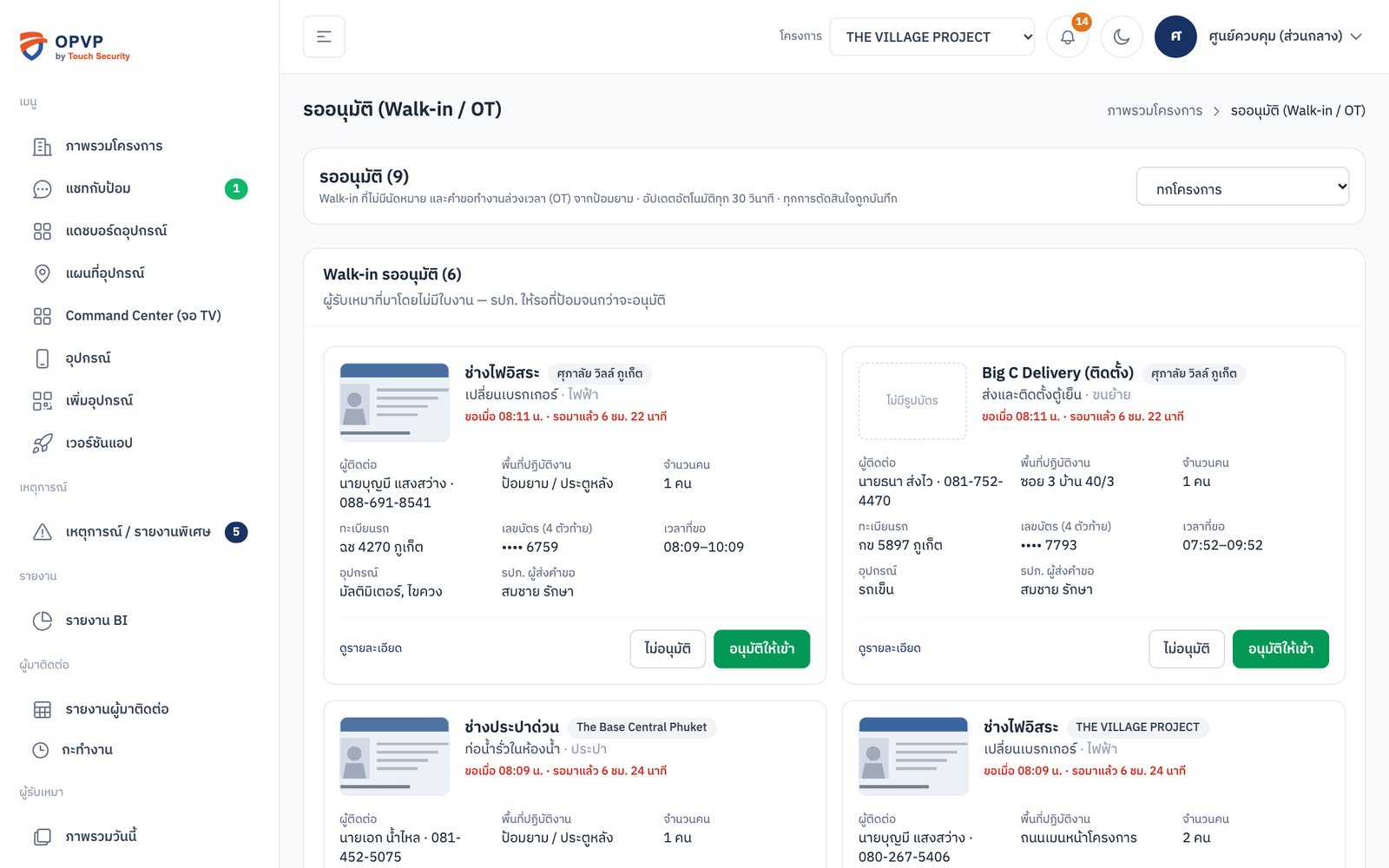Click the เวอร์ชันแอป rocket icon
This screenshot has height=868, width=1389.
[x=42, y=444]
